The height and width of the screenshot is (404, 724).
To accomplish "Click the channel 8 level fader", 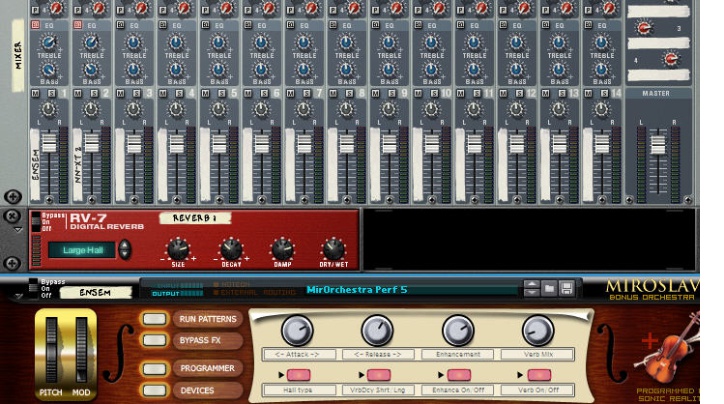I will 347,144.
